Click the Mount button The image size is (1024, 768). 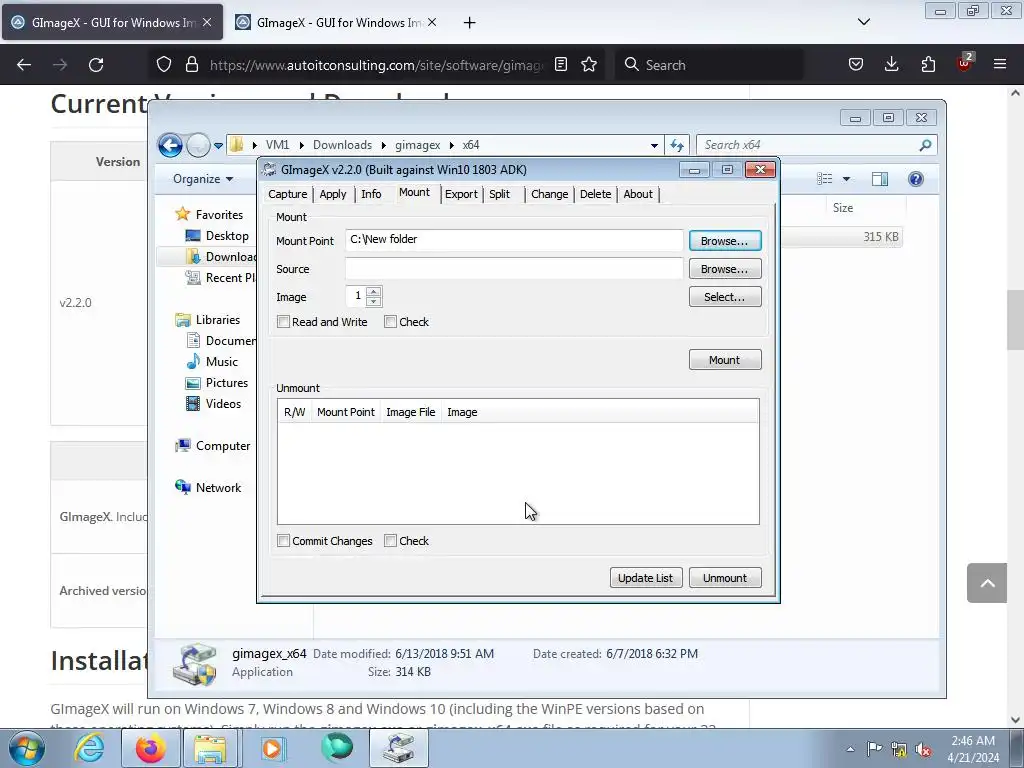[x=725, y=360]
